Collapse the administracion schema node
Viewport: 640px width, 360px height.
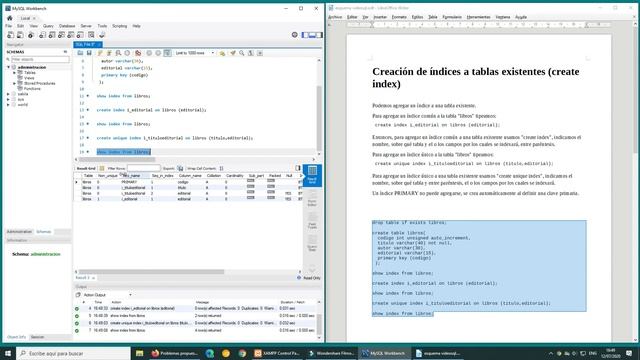[8, 67]
